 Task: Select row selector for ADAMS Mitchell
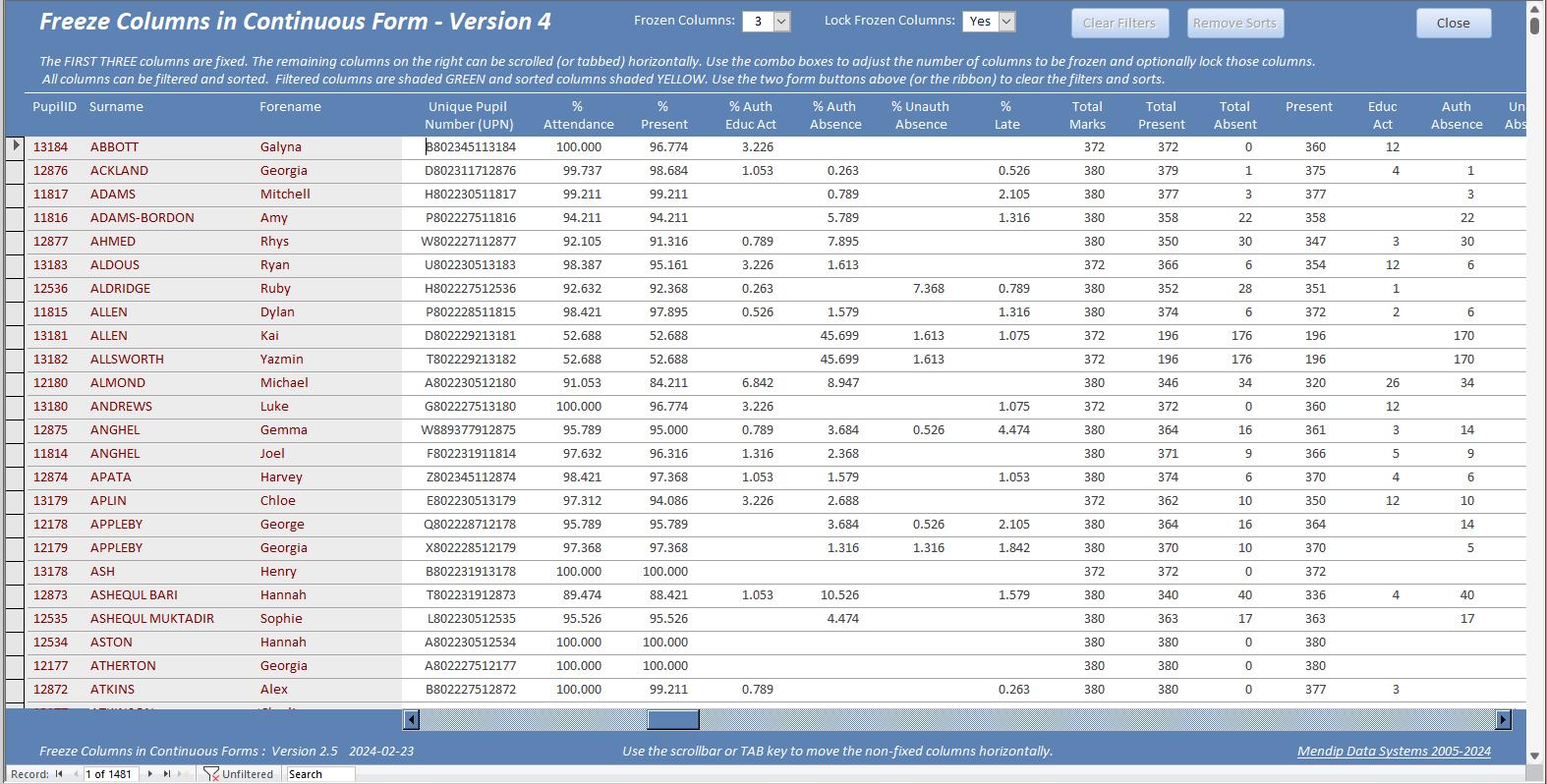(x=15, y=195)
